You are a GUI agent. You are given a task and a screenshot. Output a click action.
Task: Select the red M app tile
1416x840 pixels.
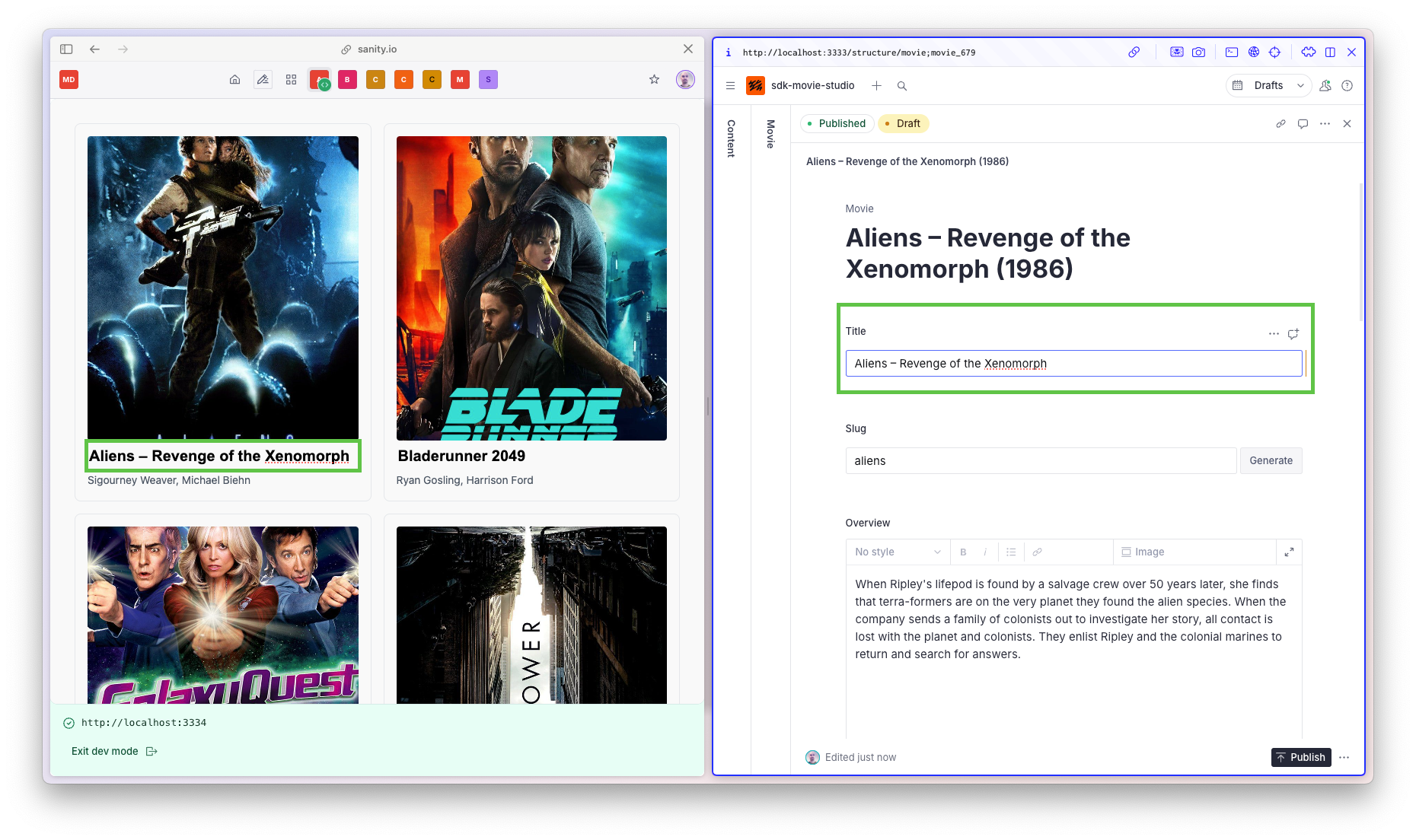(460, 79)
